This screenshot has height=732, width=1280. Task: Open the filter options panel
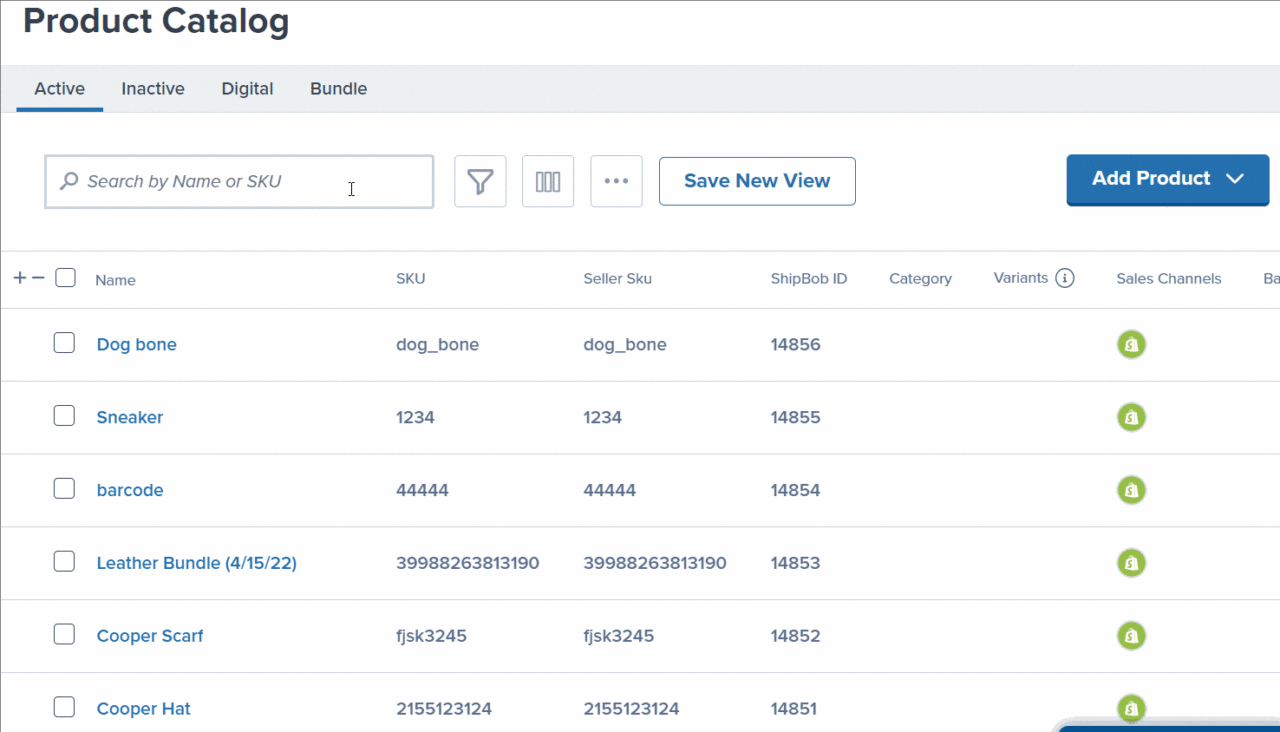[480, 181]
